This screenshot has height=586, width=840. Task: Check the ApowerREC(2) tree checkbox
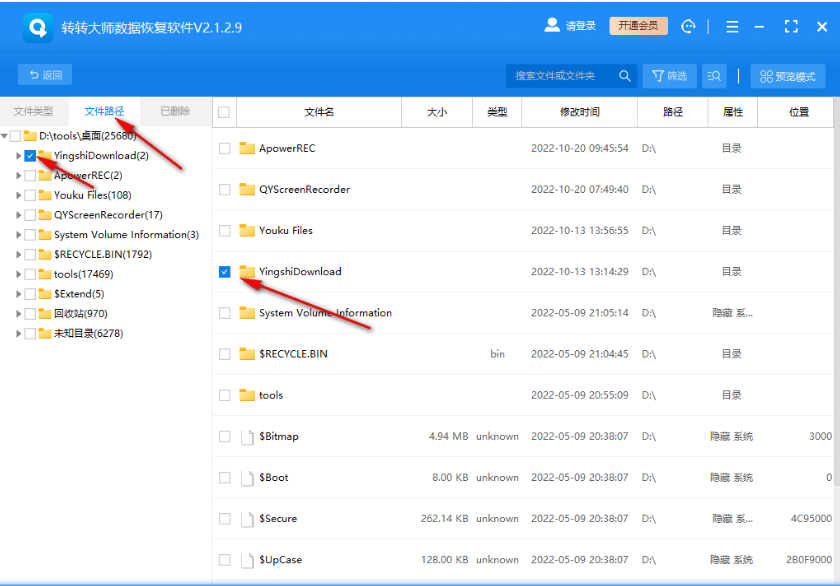coord(30,176)
